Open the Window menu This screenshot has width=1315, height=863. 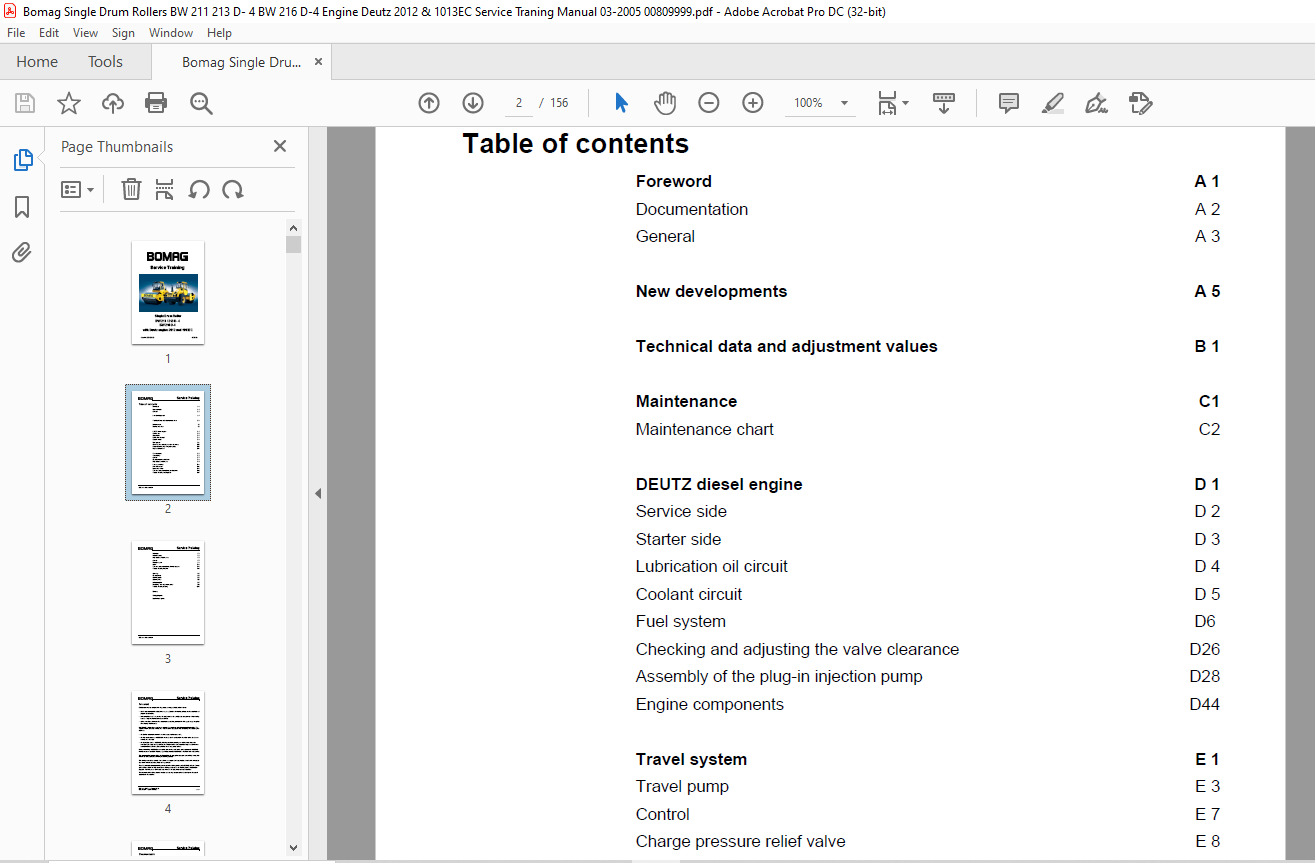(171, 33)
